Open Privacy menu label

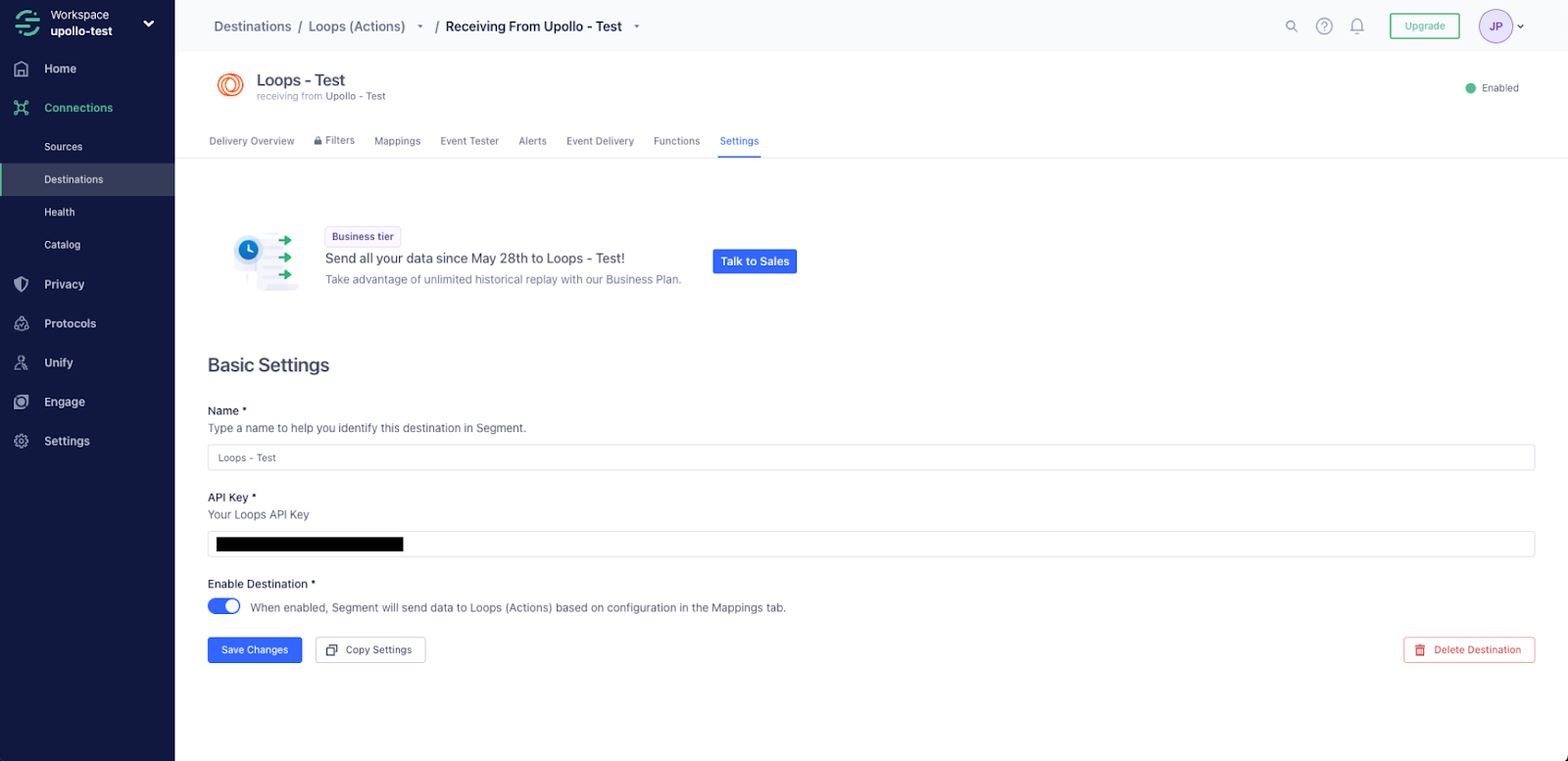click(64, 284)
